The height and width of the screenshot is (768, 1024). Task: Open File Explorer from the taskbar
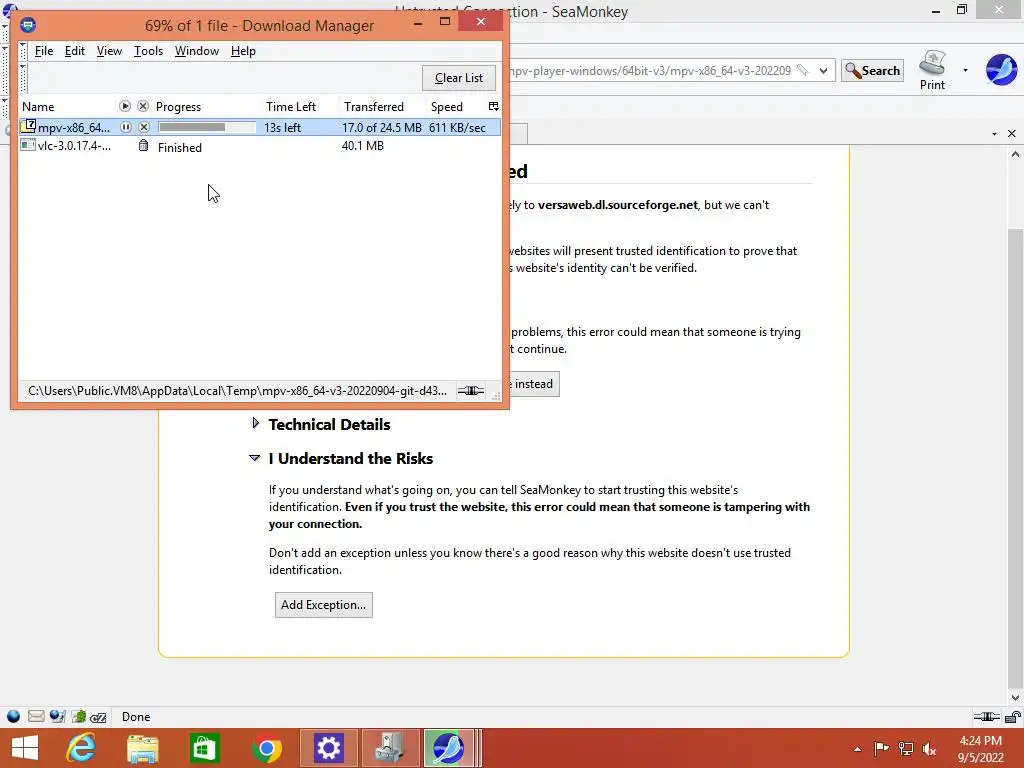coord(142,748)
